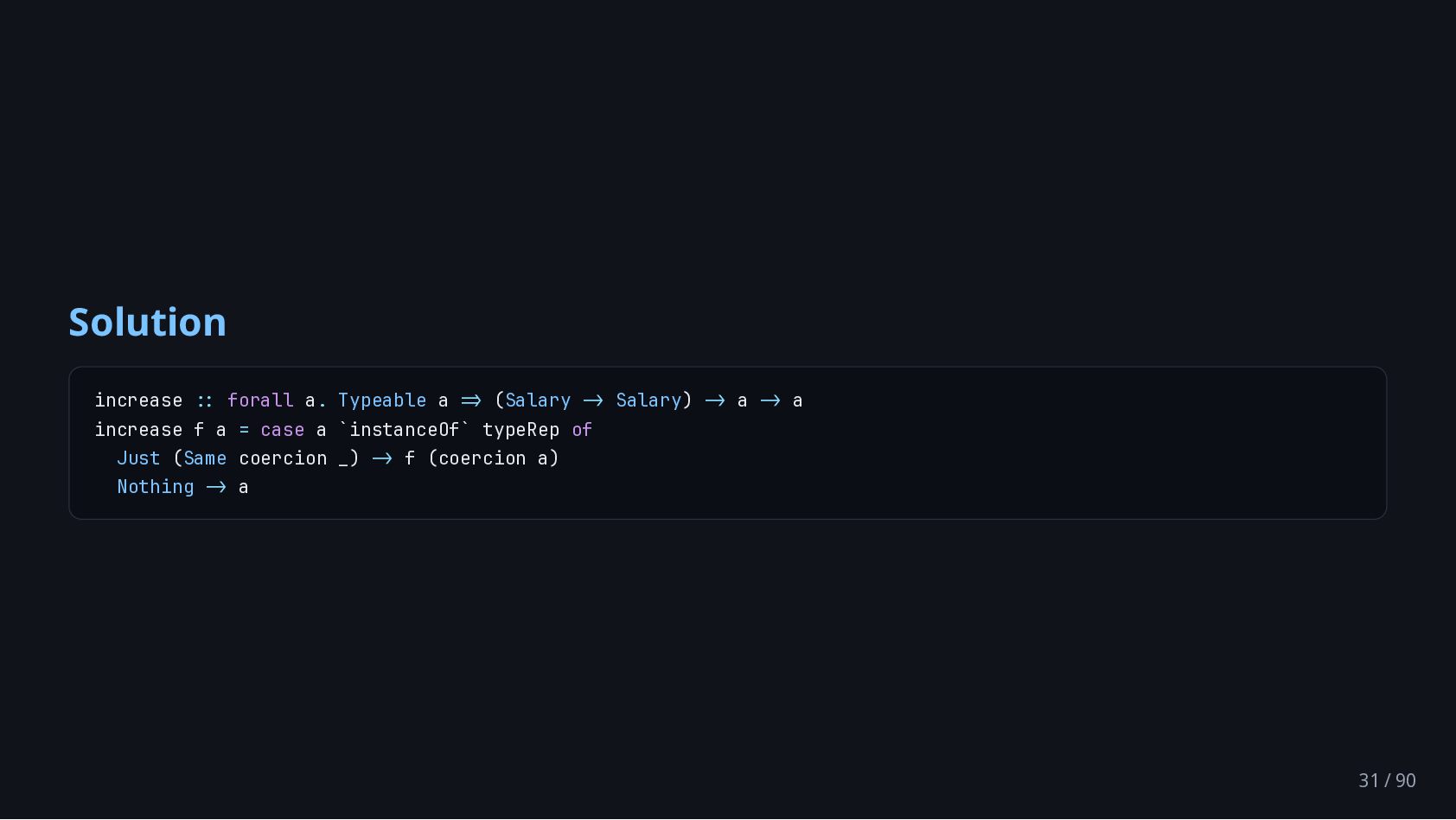This screenshot has height=820, width=1456.
Task: Click increase in the type signature line
Action: pos(138,400)
